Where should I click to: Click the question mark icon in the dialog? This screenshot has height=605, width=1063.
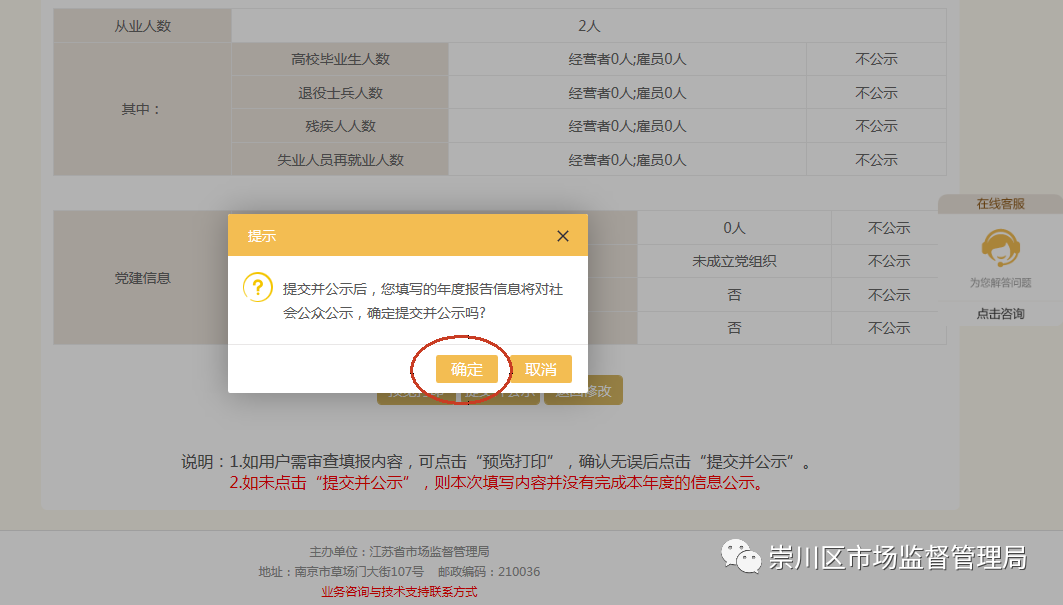point(258,289)
